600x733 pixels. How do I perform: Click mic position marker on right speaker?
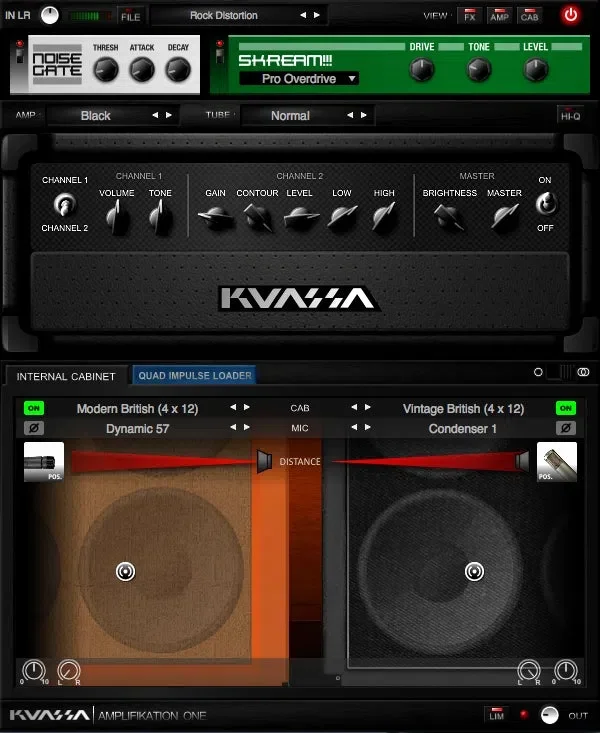474,571
